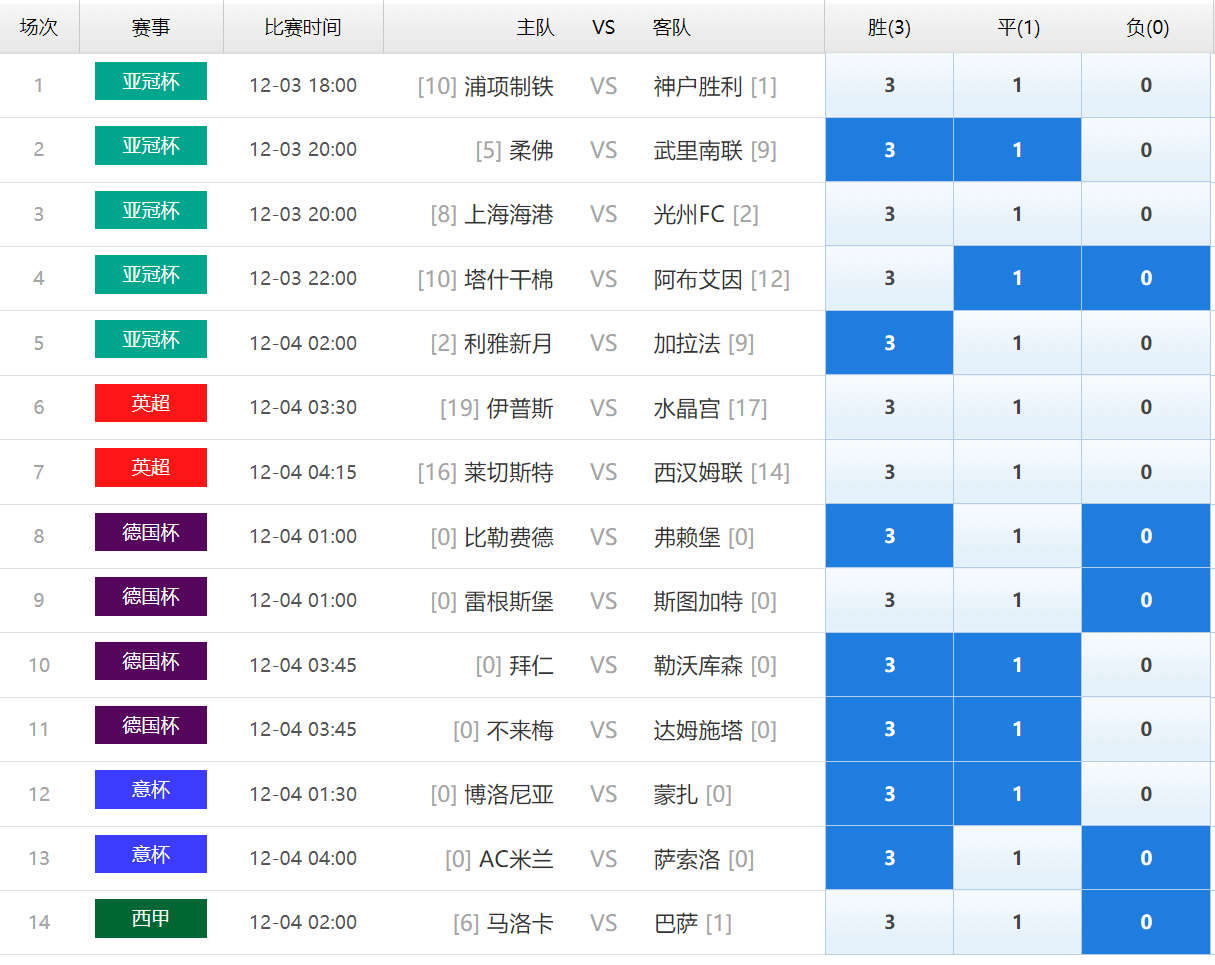Image resolution: width=1215 pixels, height=965 pixels.
Task: Deselect win (3) for 比勒费德 vs 弗赖堡
Action: [889, 536]
